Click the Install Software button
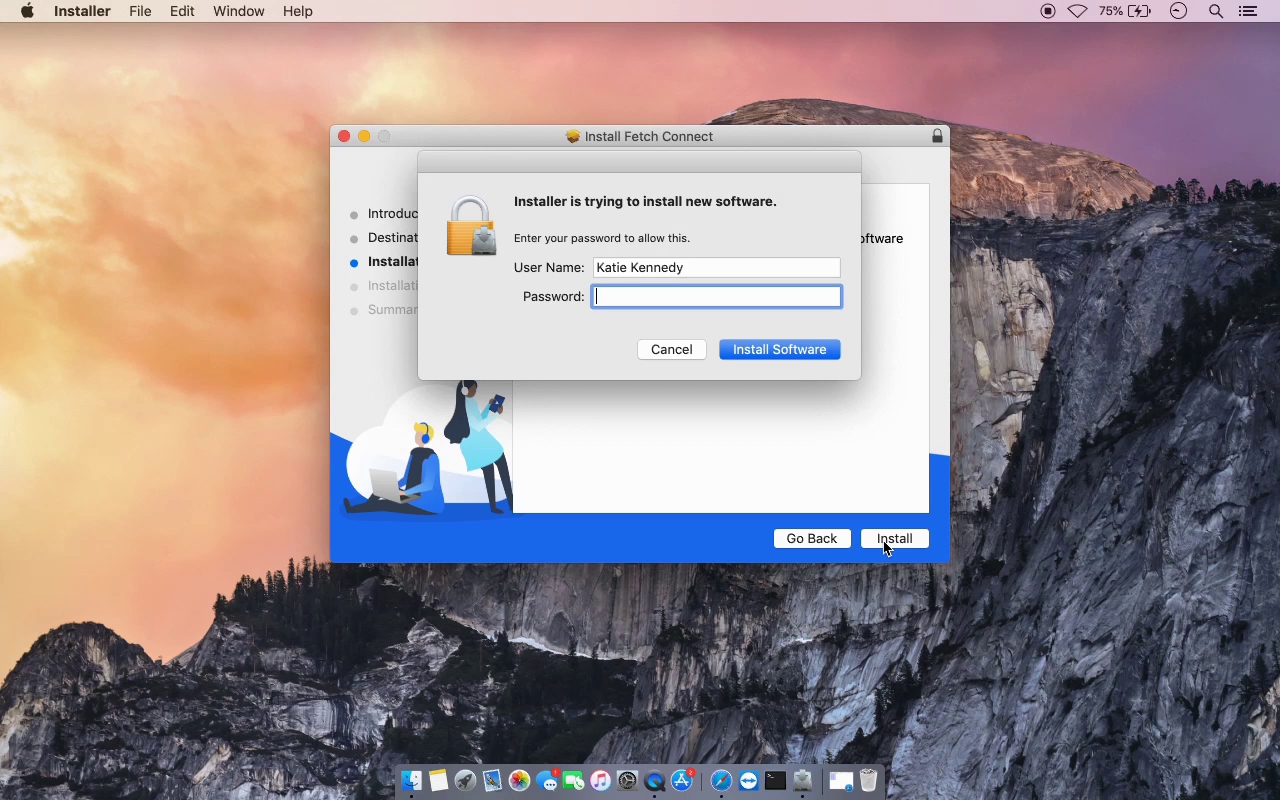 click(x=779, y=349)
